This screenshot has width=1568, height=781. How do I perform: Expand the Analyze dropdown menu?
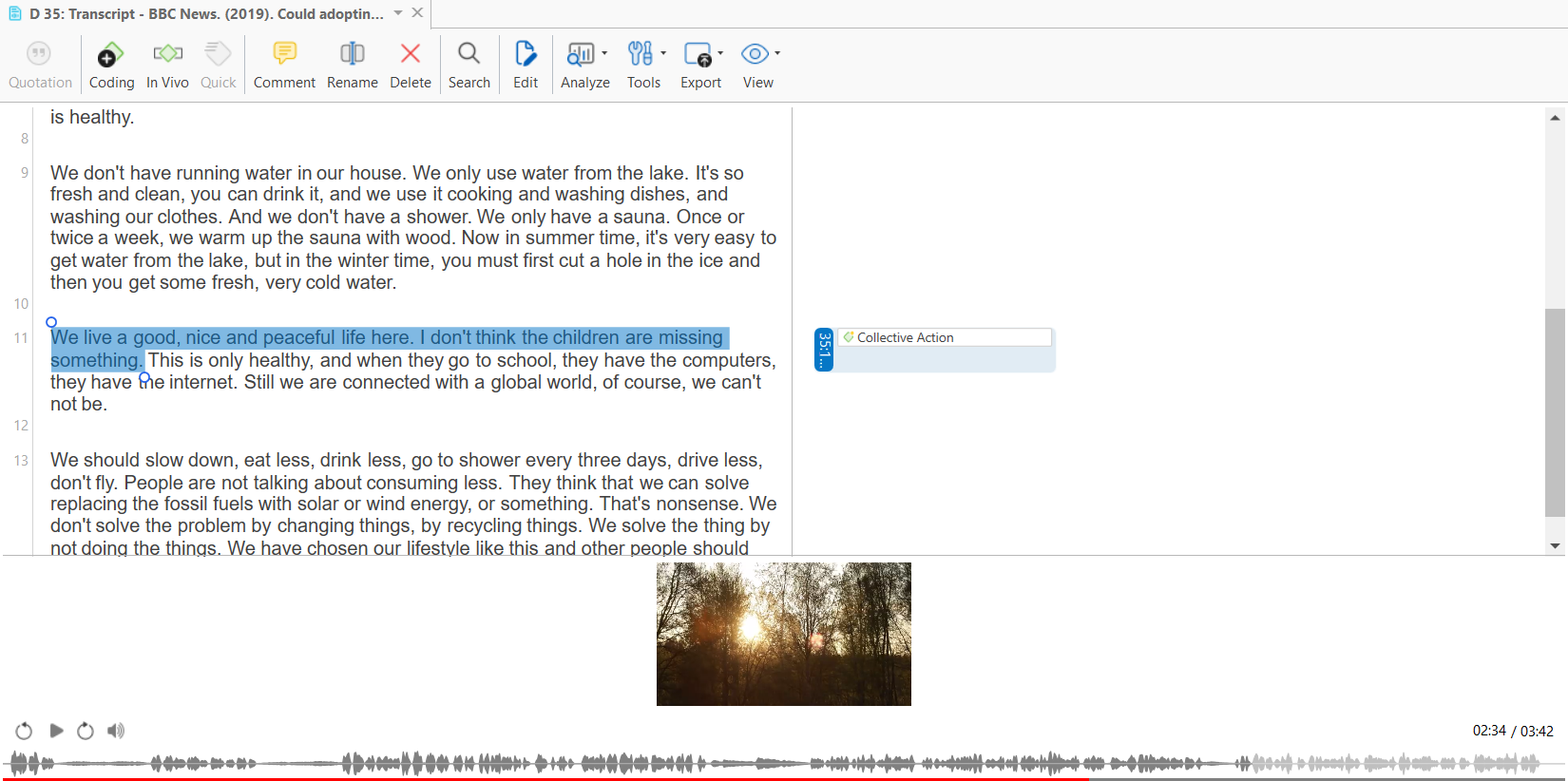(604, 53)
